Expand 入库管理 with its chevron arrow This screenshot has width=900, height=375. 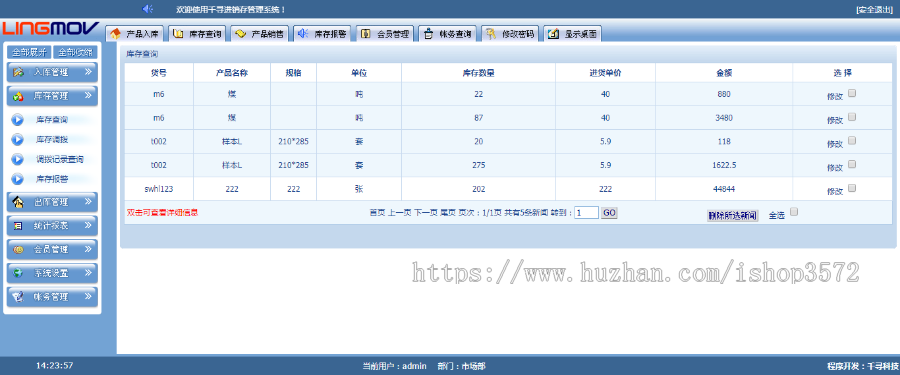[88, 72]
